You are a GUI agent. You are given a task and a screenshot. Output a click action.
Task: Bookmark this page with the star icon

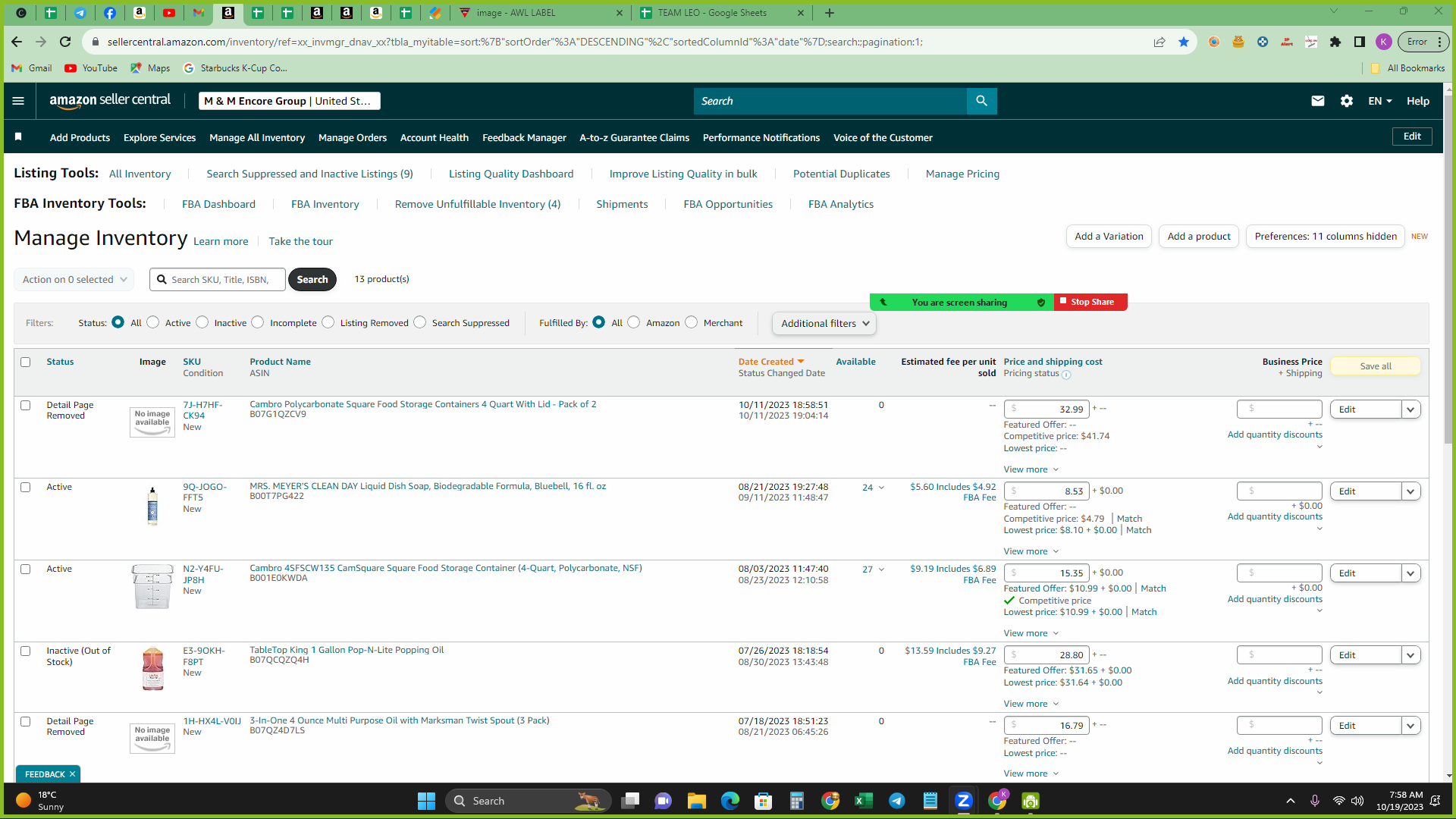click(1184, 42)
